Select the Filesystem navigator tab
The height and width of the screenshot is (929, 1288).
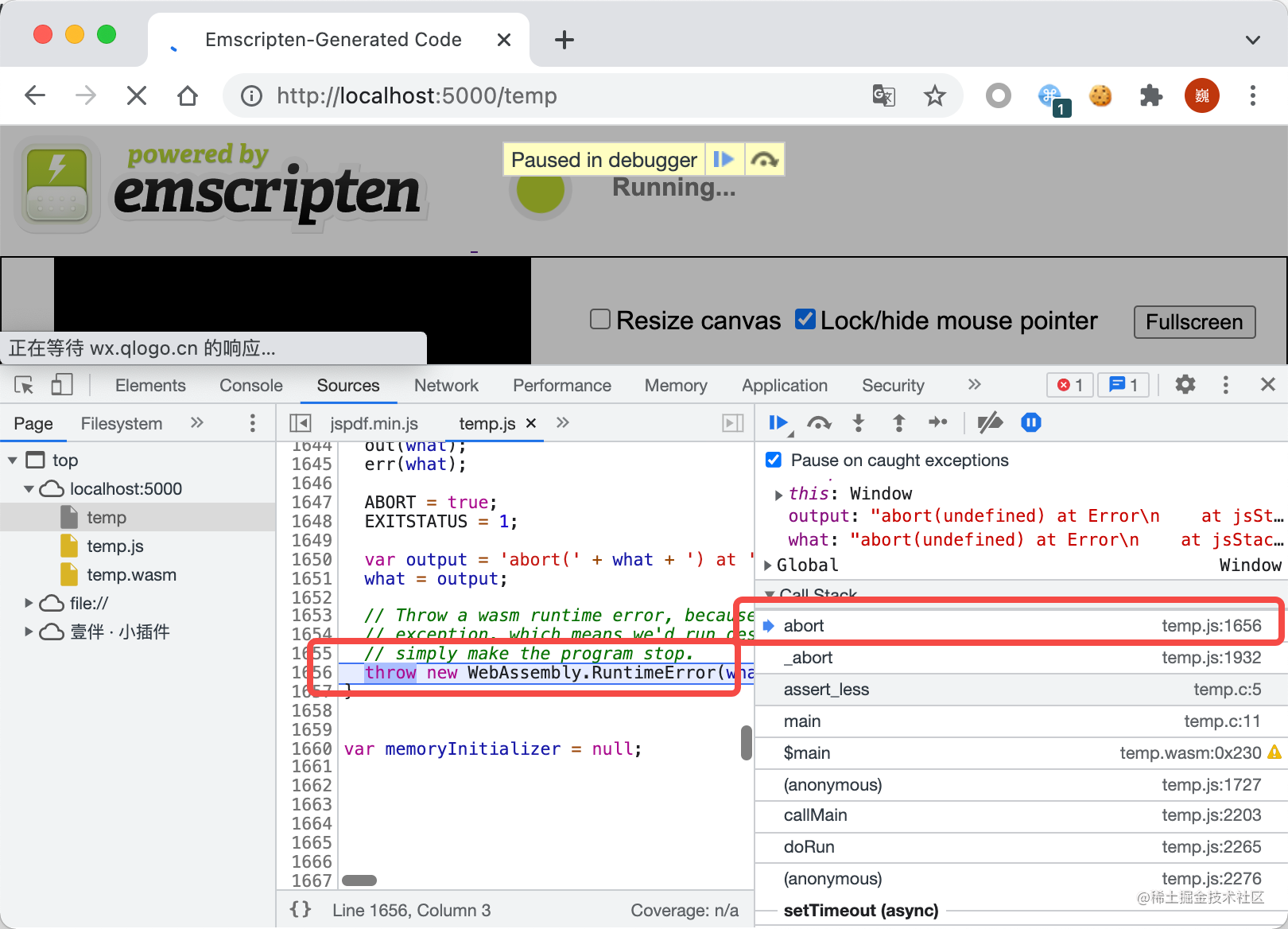(x=122, y=423)
